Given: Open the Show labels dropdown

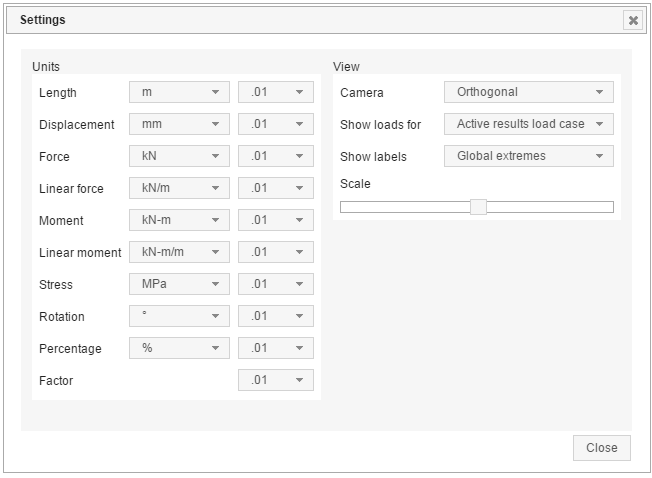Looking at the screenshot, I should coord(528,156).
